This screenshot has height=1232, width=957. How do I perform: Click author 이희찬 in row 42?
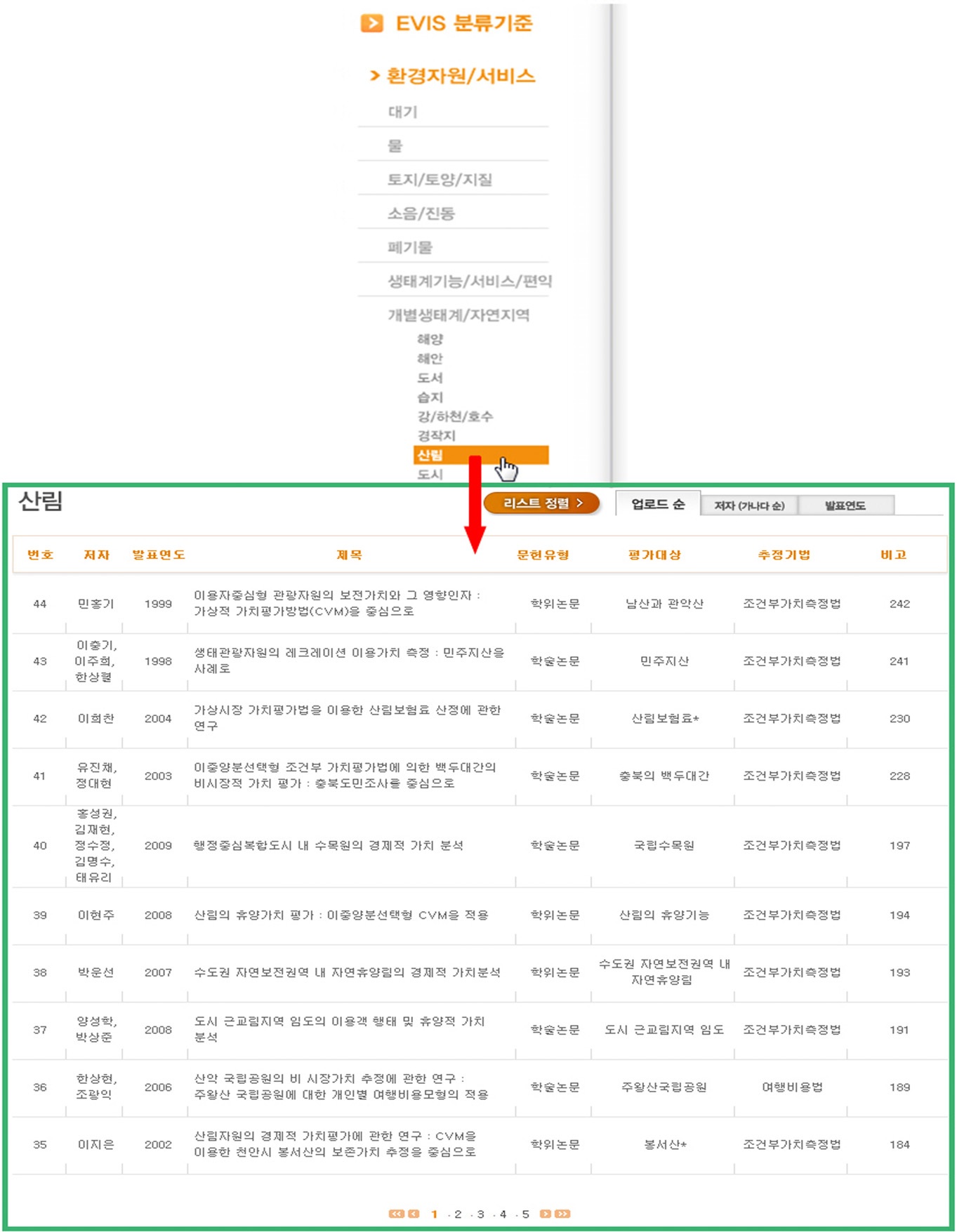tap(95, 719)
